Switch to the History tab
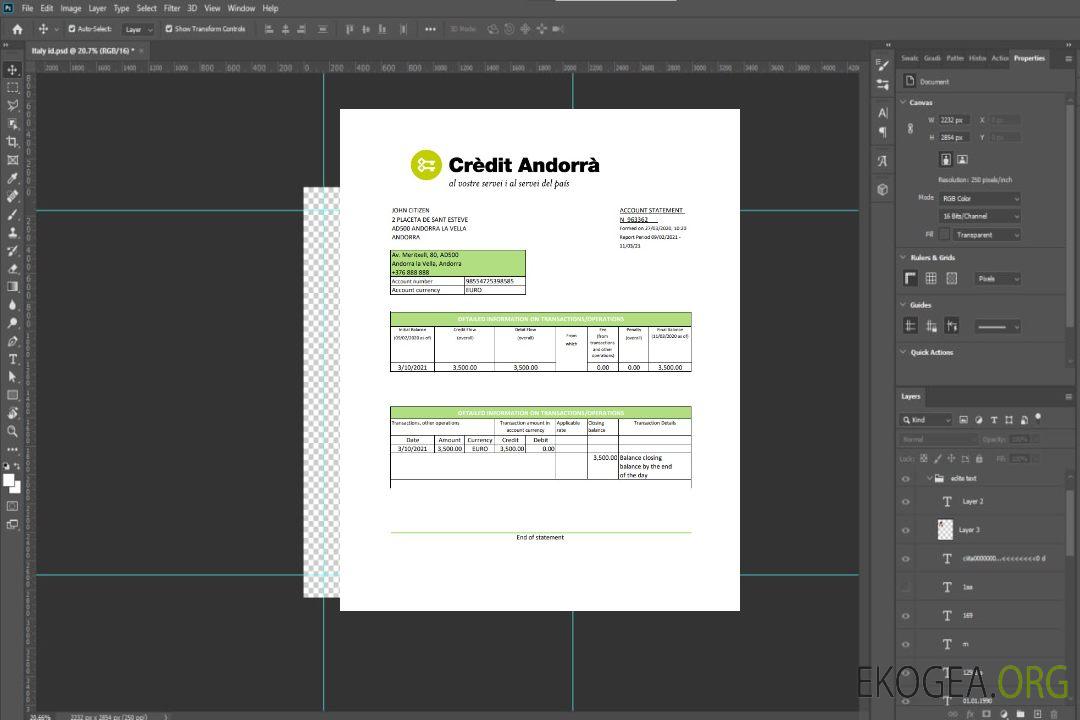Screen dimensions: 1080x720 (977, 59)
